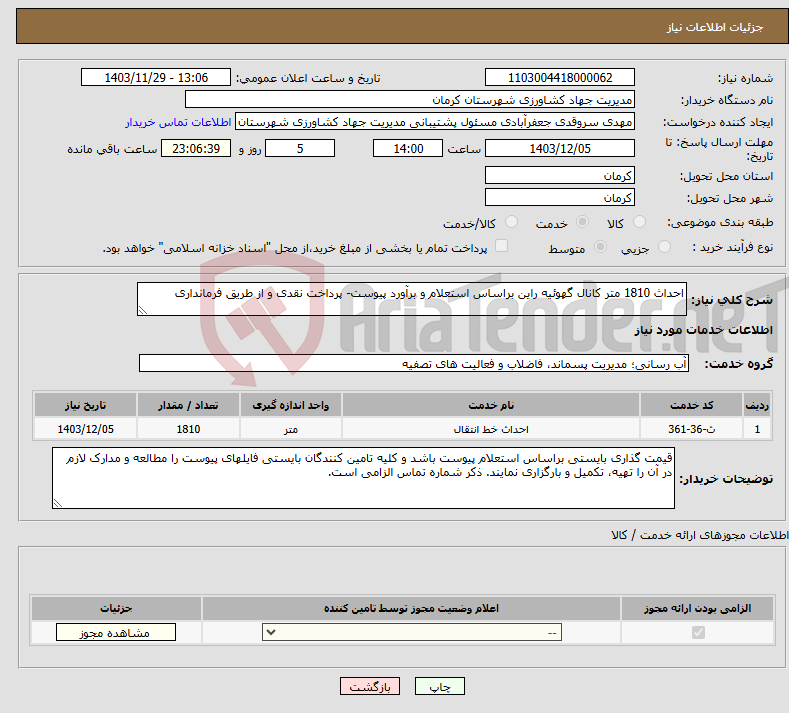
Task: Click the تعداد / مقدار column header
Action: 188,405
